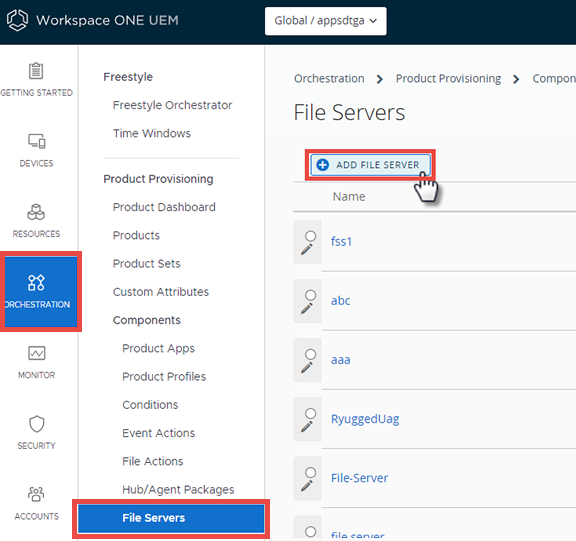This screenshot has width=576, height=541.
Task: Open Freestyle Orchestrator menu item
Action: click(172, 105)
